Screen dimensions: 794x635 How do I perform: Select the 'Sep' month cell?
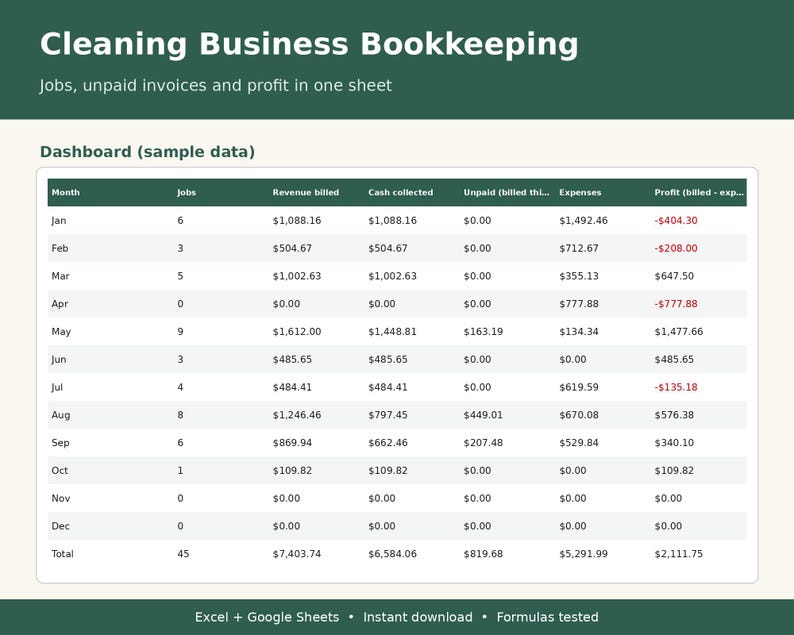[60, 443]
